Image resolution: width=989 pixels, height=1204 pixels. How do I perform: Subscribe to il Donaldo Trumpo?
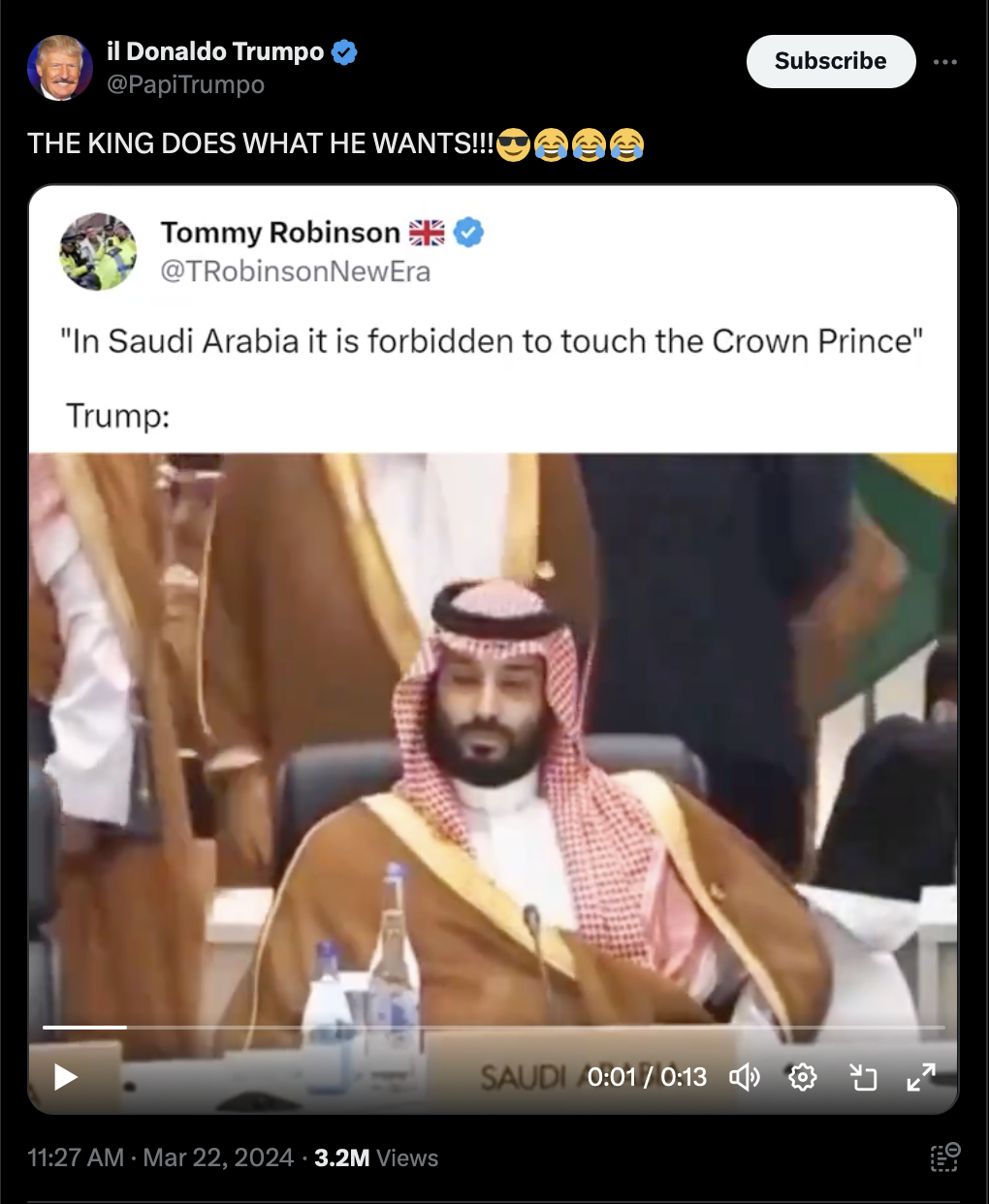(831, 61)
